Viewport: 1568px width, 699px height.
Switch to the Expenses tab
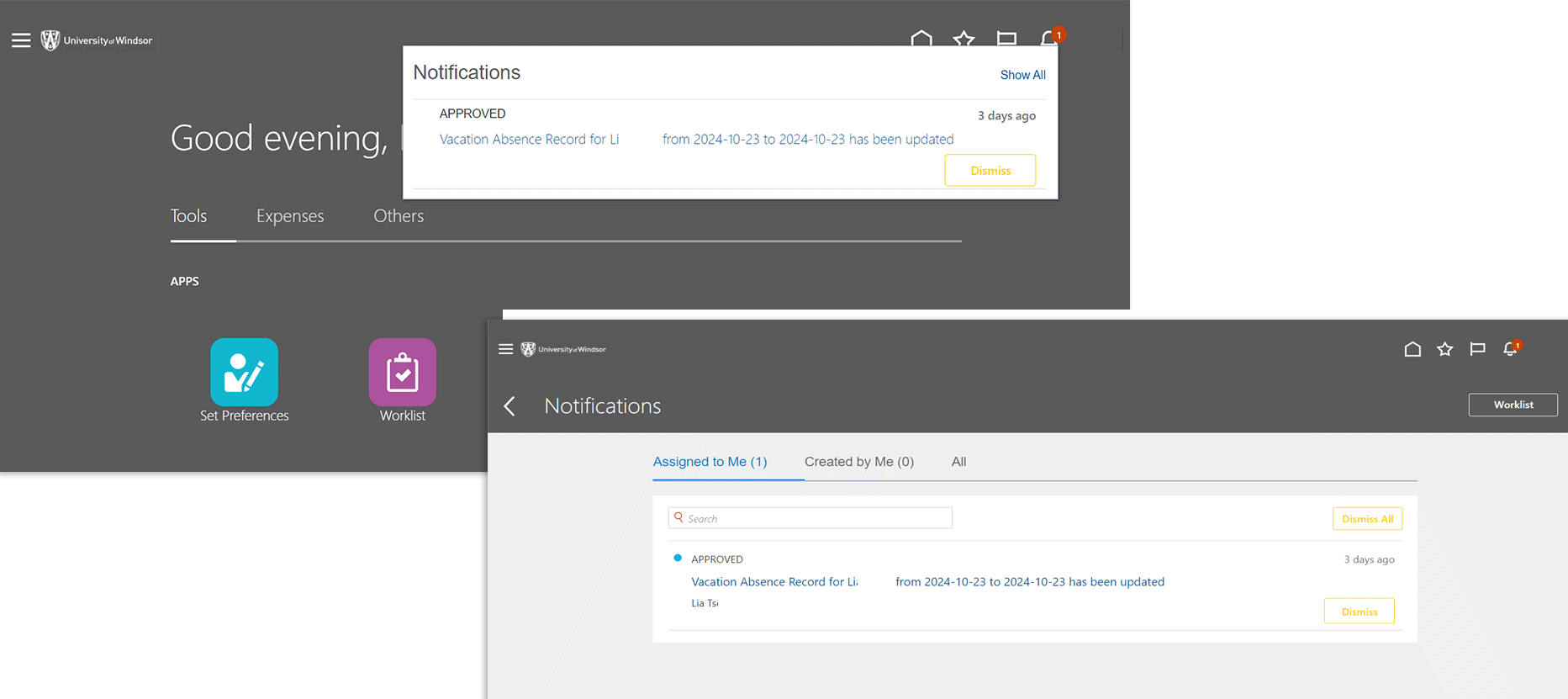(289, 216)
